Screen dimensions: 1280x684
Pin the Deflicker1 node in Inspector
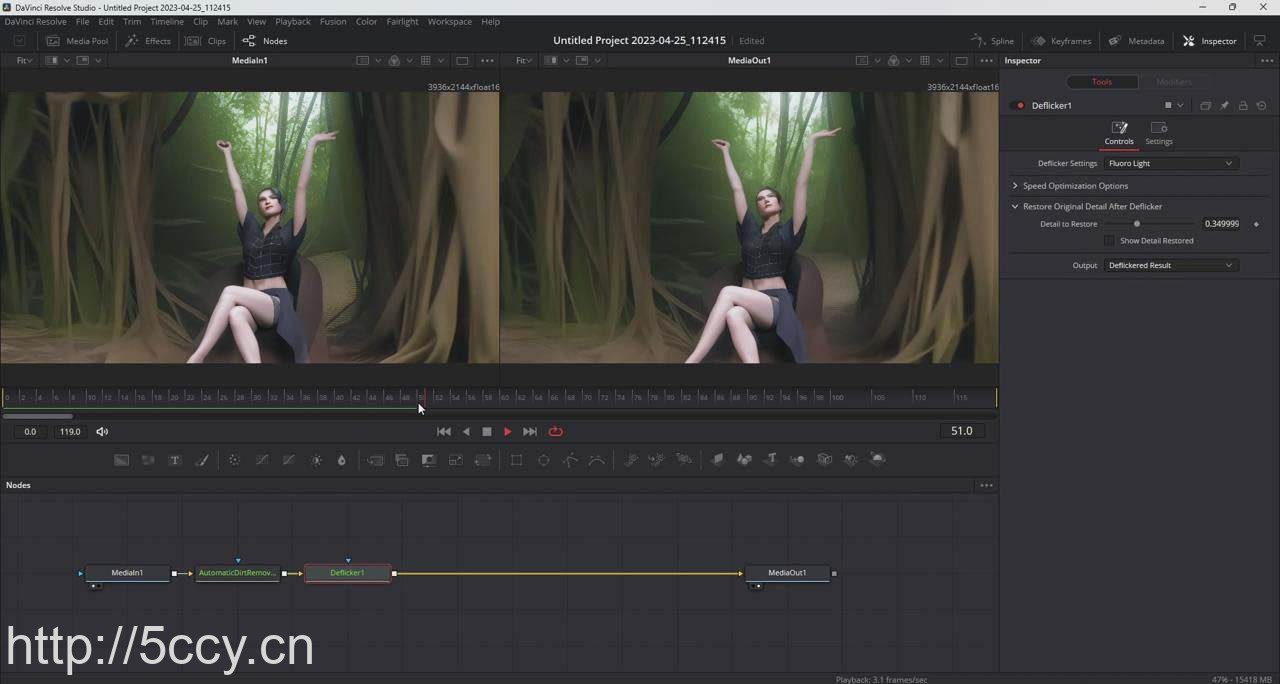tap(1224, 106)
